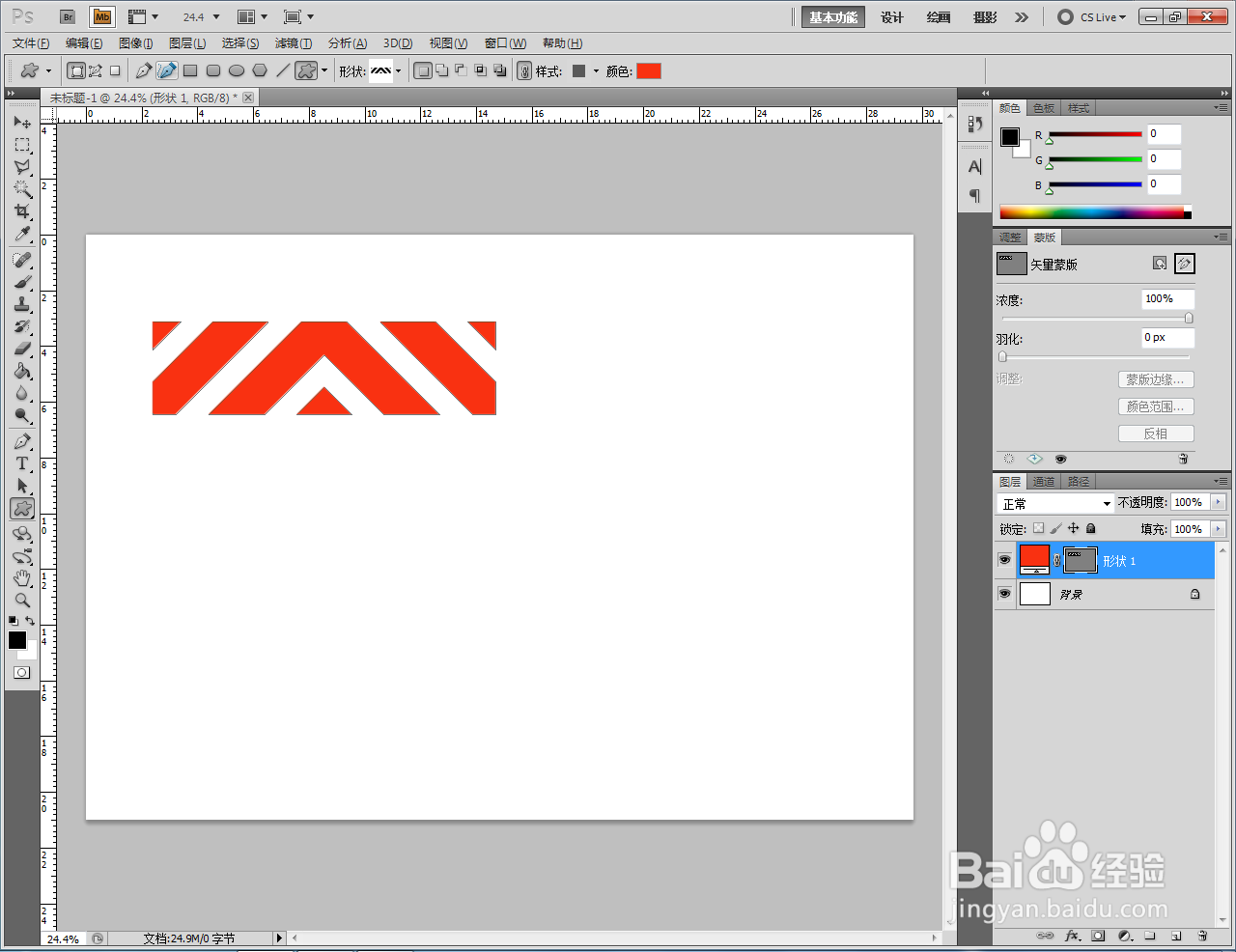Select the Polygonal Lasso tool
This screenshot has width=1236, height=952.
[22, 167]
